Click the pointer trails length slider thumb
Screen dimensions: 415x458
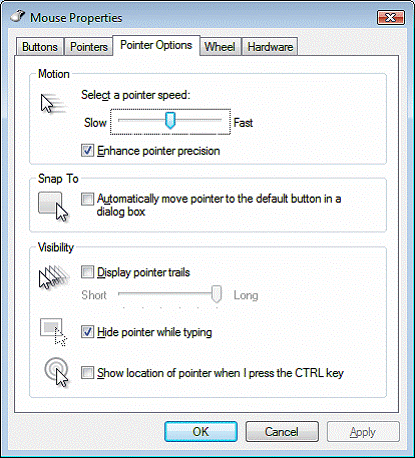[217, 294]
